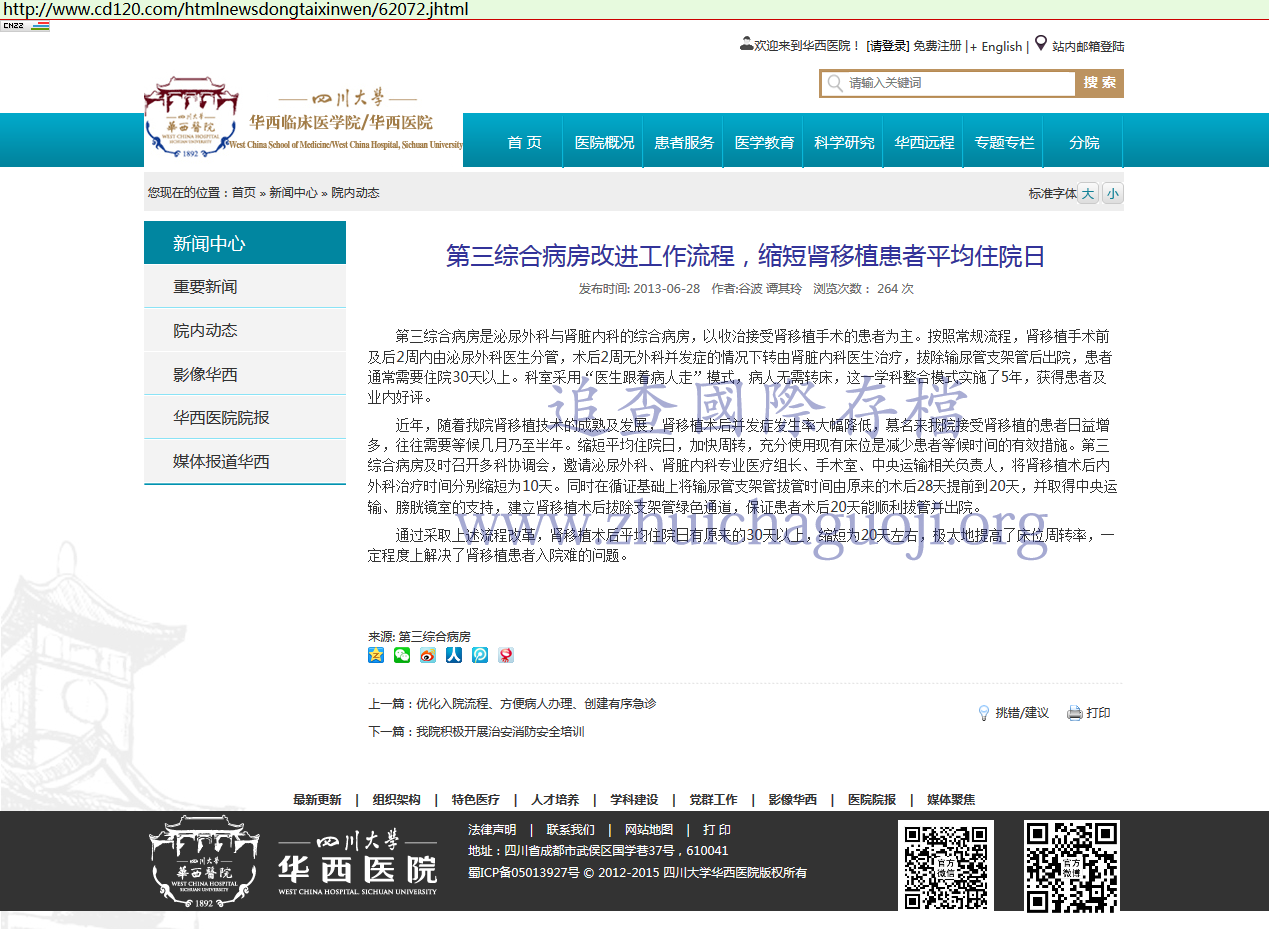Click the West China Hospital header logo
Image resolution: width=1269 pixels, height=929 pixels.
[303, 120]
